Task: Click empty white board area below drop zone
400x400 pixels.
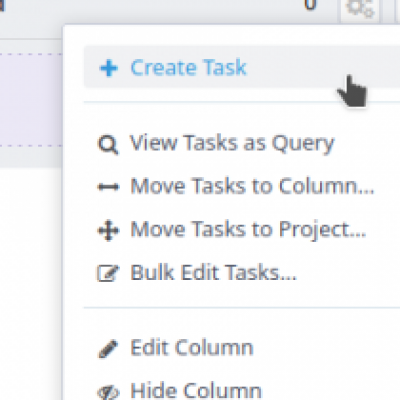Action: [x=31, y=283]
